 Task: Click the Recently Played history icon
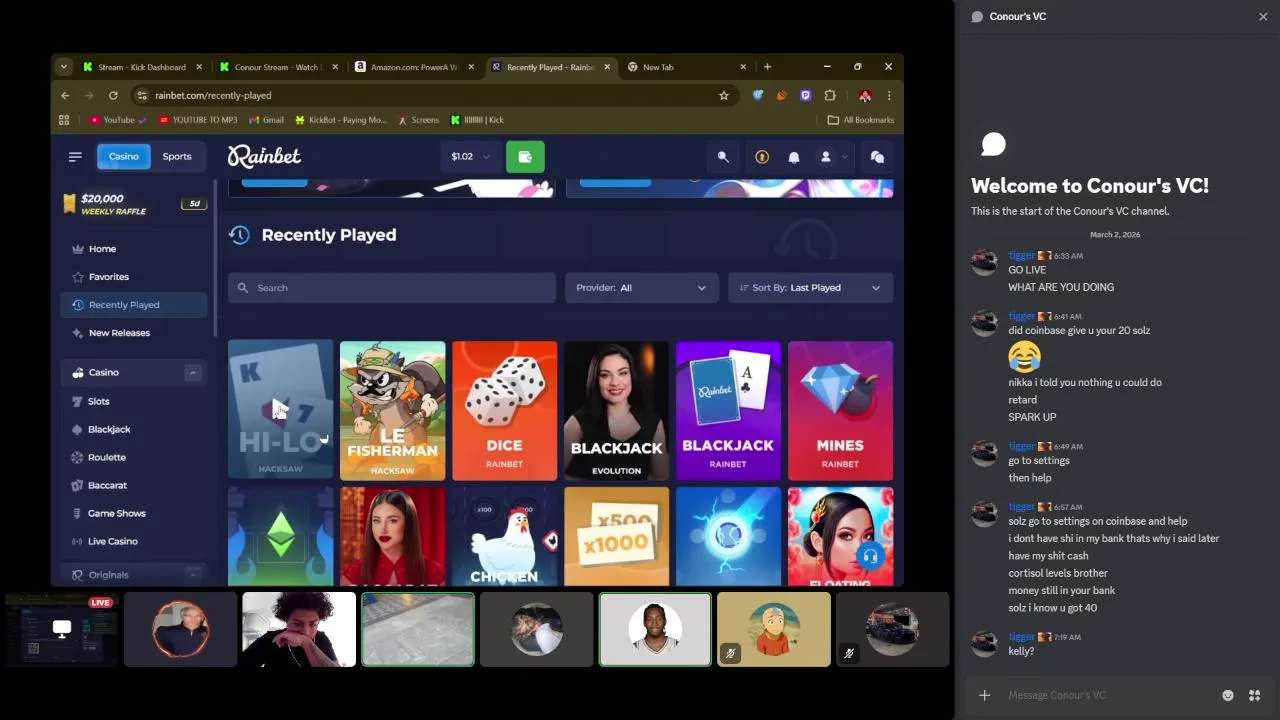point(239,235)
